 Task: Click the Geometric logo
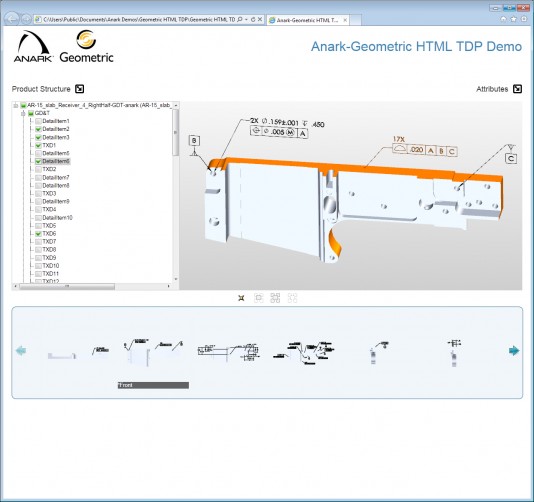click(x=87, y=46)
